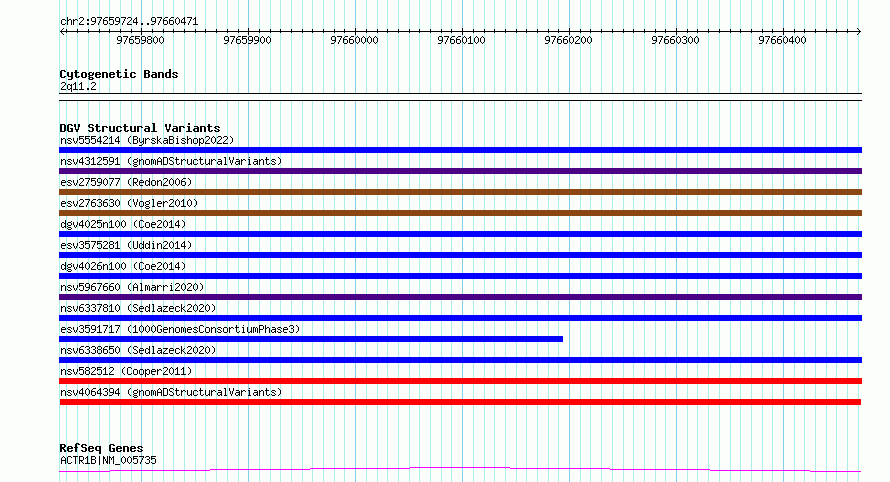Click nsv6337810 (Sedlazeck2020) label
890x482 pixels.
click(138, 308)
